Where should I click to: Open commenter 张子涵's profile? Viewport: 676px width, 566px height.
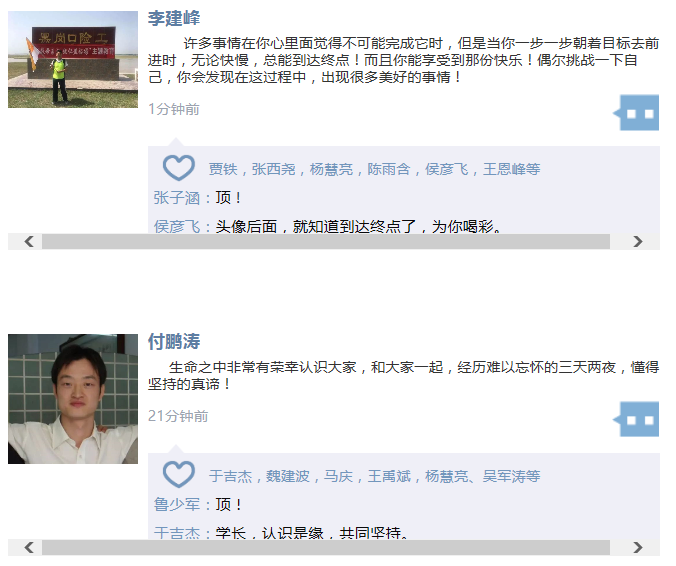point(177,198)
